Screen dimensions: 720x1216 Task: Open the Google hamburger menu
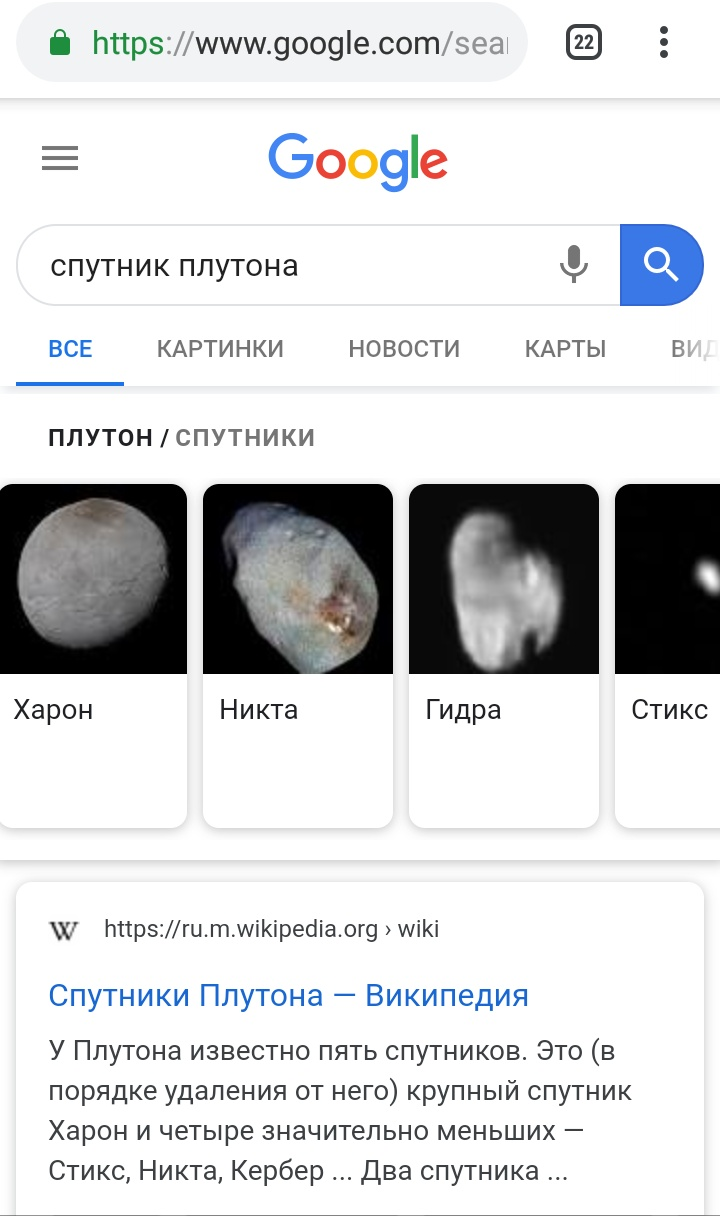60,158
